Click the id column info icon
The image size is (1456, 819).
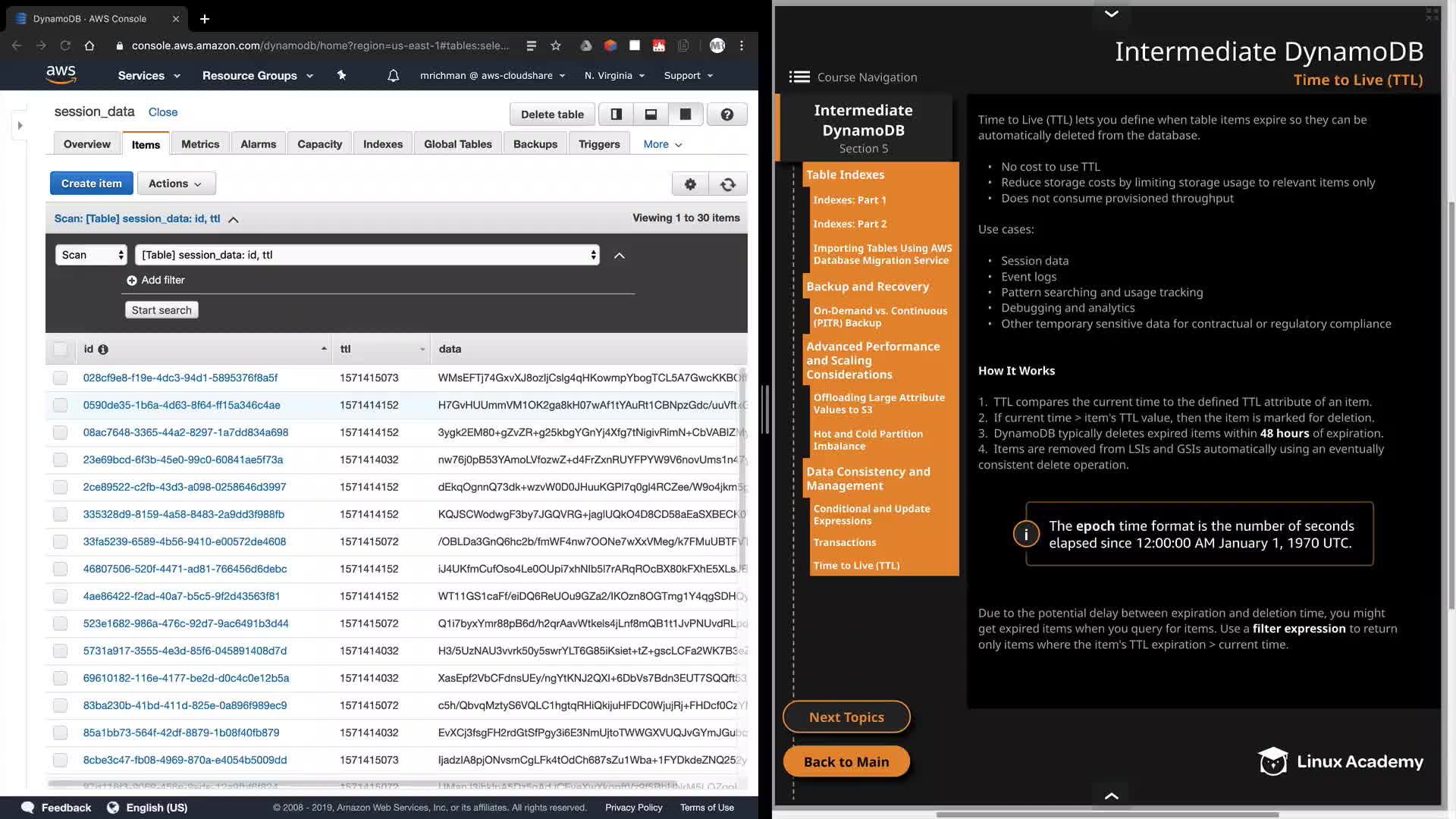103,350
